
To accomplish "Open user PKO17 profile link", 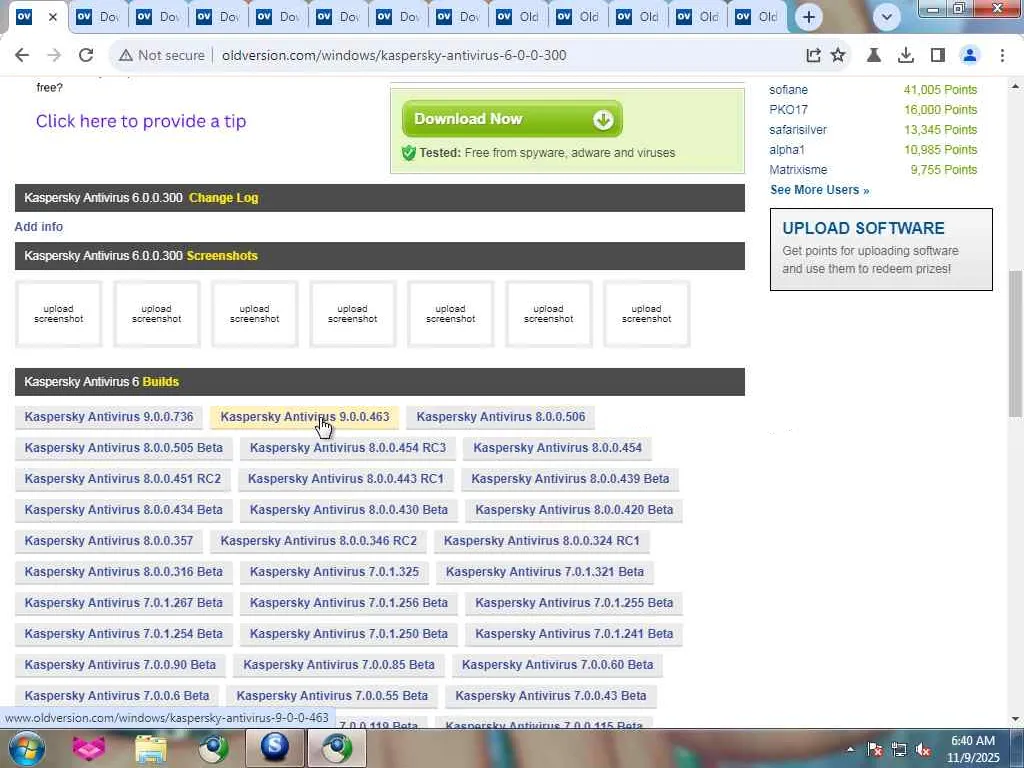I will coord(788,110).
